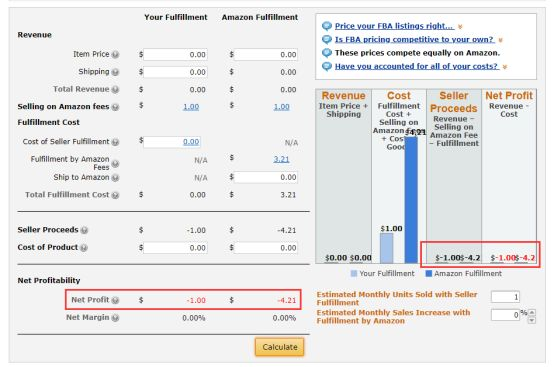This screenshot has height=367, width=554.
Task: Click help icon beside Total Revenue
Action: (115, 90)
